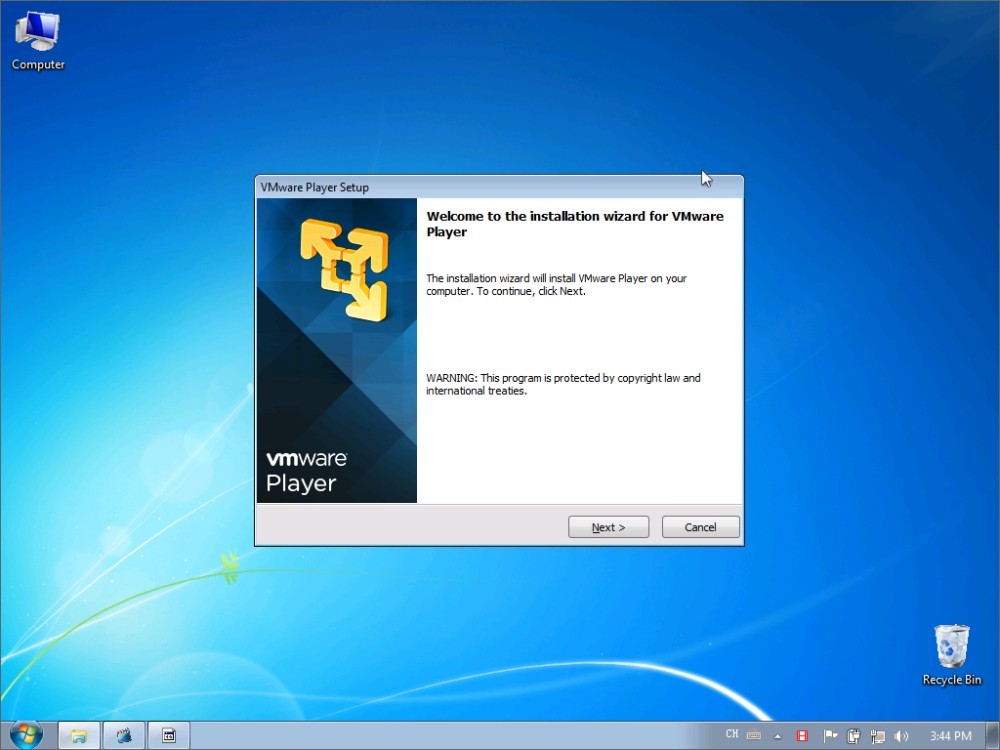Open the Computer desktop icon
Screen dimensions: 1000x750
[38, 42]
